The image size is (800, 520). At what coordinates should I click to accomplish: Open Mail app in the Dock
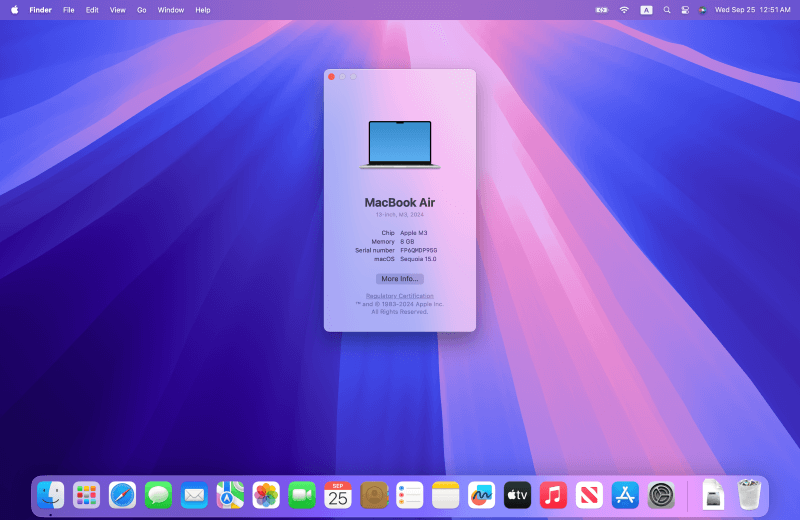(x=194, y=495)
